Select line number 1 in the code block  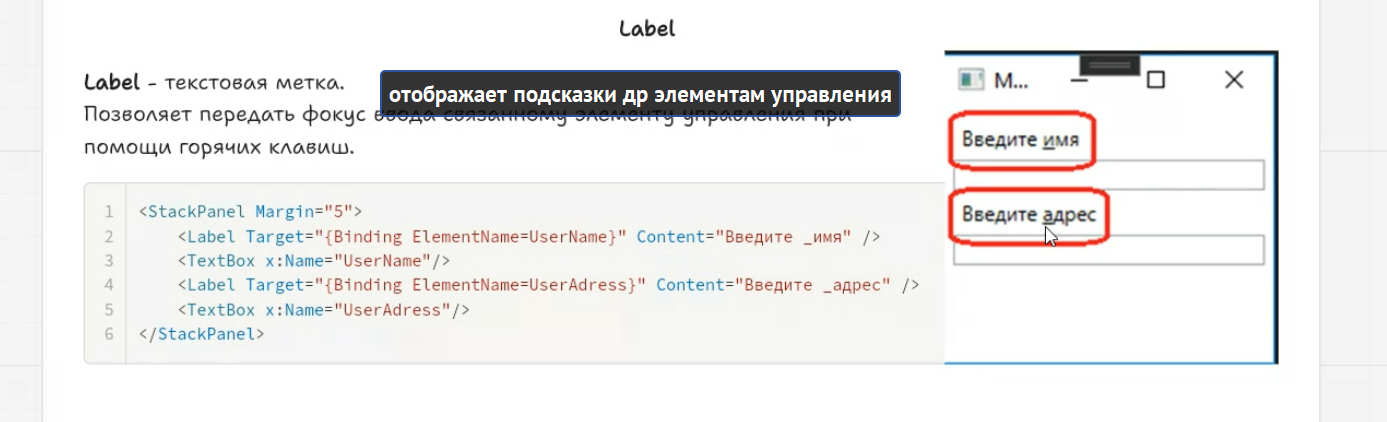pyautogui.click(x=107, y=212)
